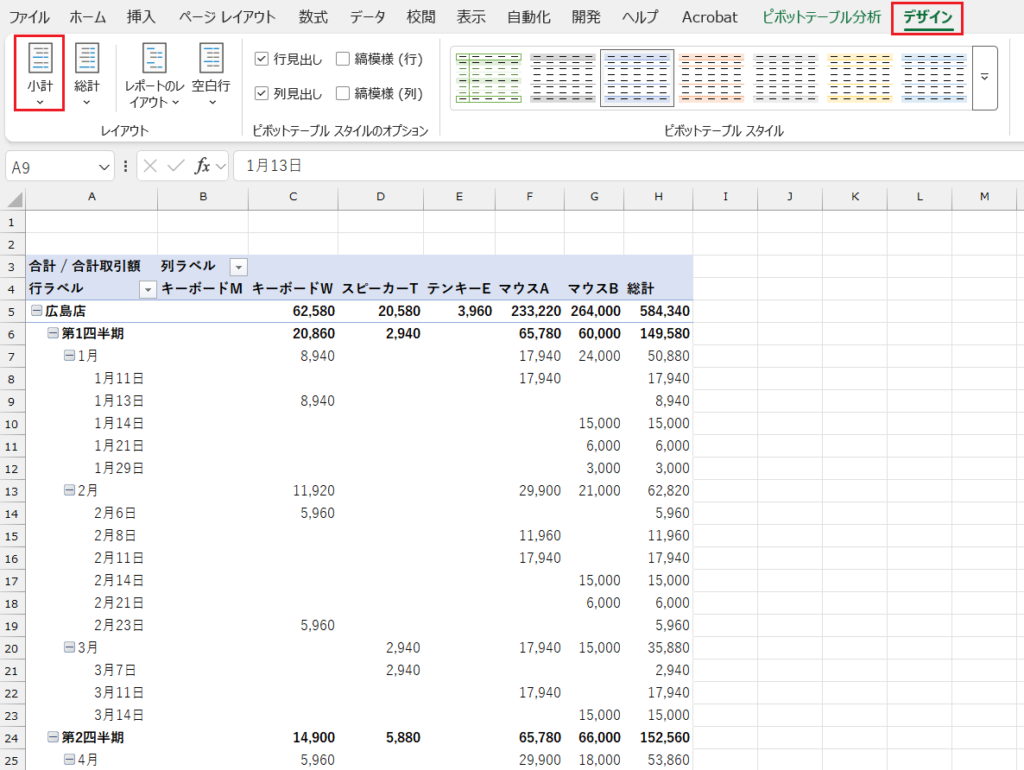Screen dimensions: 1024x770
Task: Open the 行ラベル filter dropdown
Action: 148,289
